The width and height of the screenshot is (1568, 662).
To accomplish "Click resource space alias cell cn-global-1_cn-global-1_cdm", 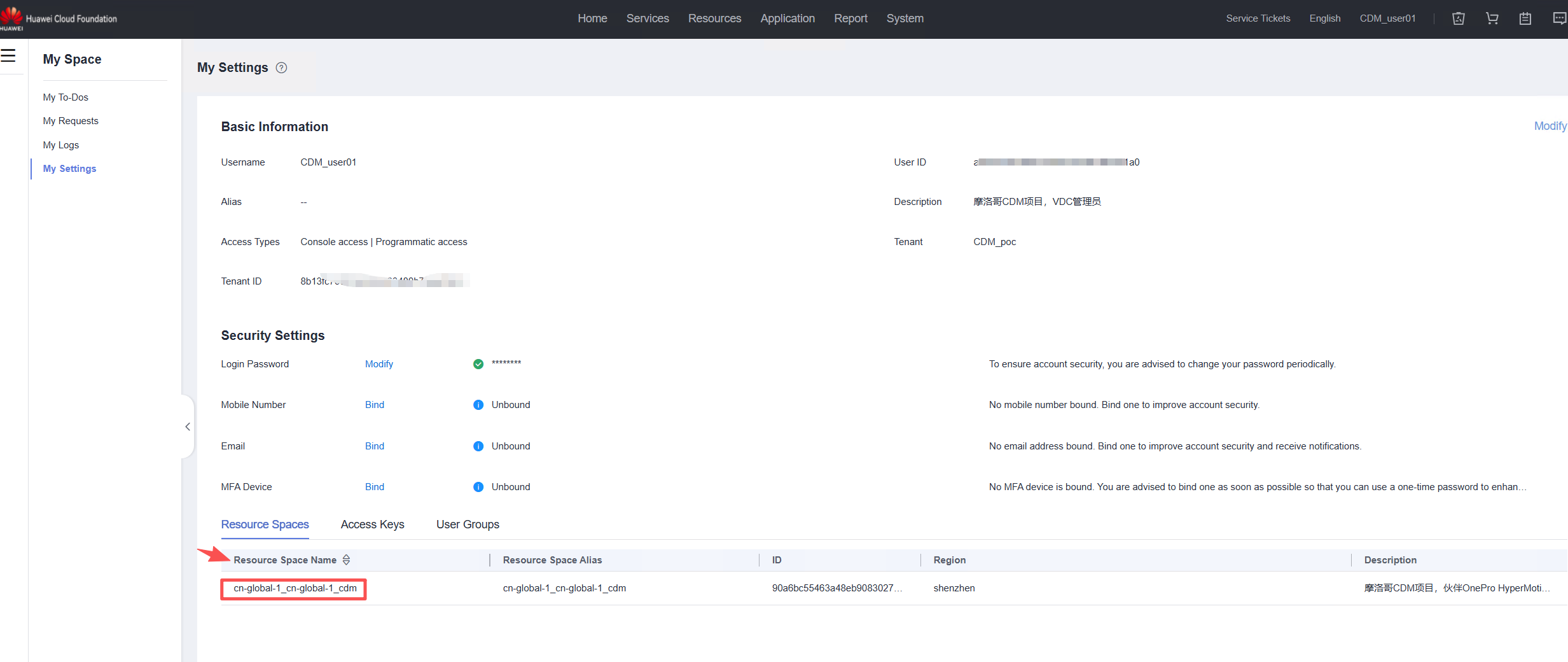I will [x=564, y=588].
